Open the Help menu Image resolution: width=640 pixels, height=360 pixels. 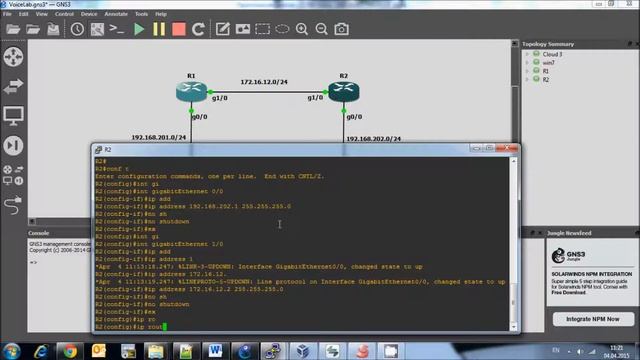tap(161, 14)
